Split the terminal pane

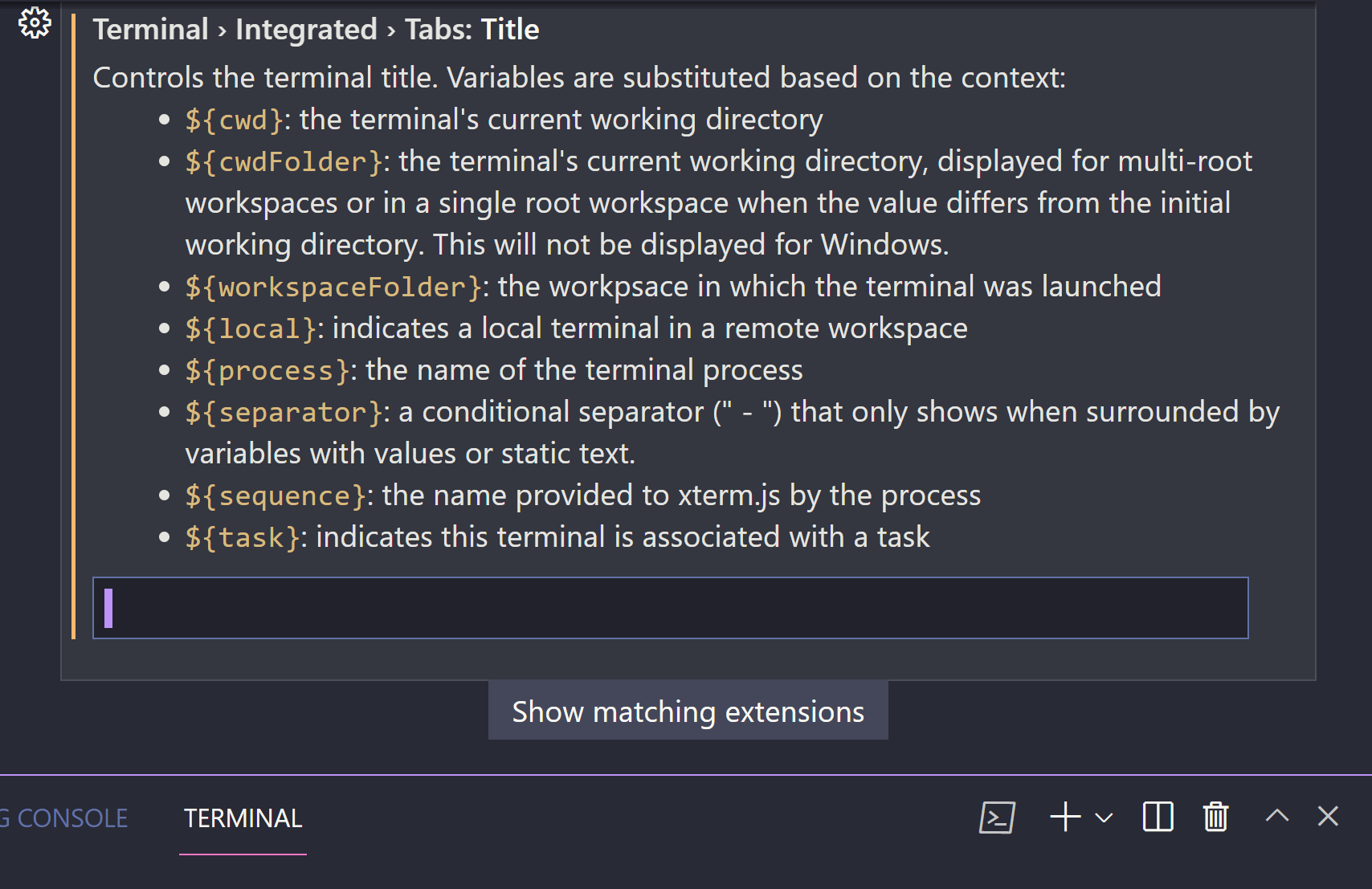click(x=1157, y=817)
